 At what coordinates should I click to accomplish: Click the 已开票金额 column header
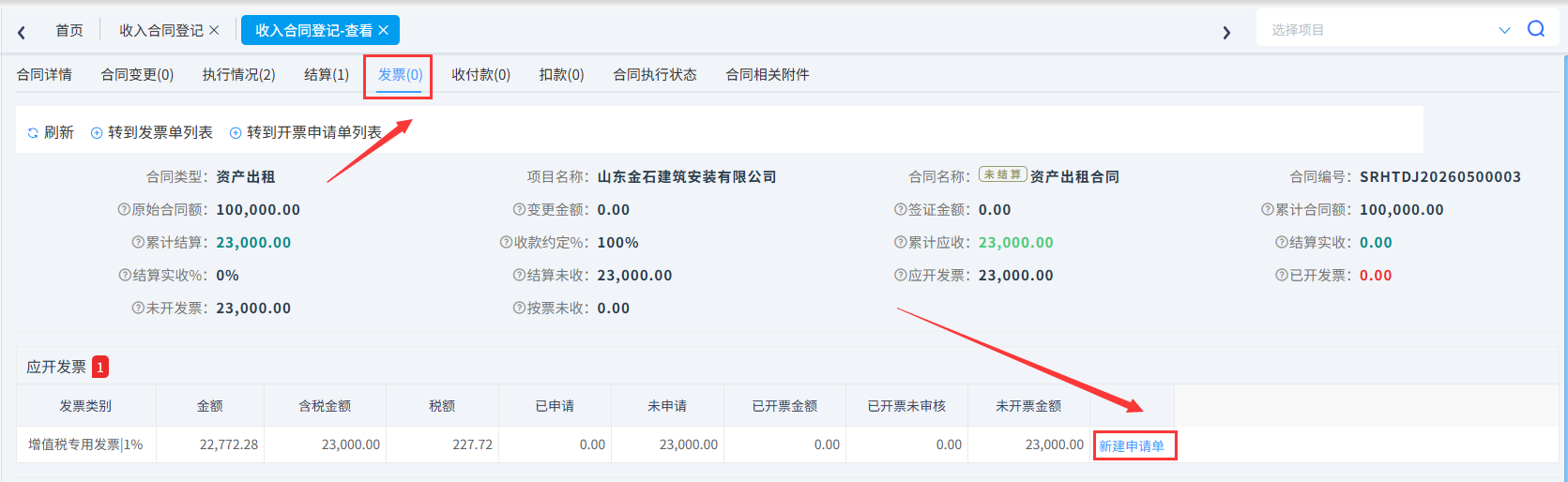(784, 406)
